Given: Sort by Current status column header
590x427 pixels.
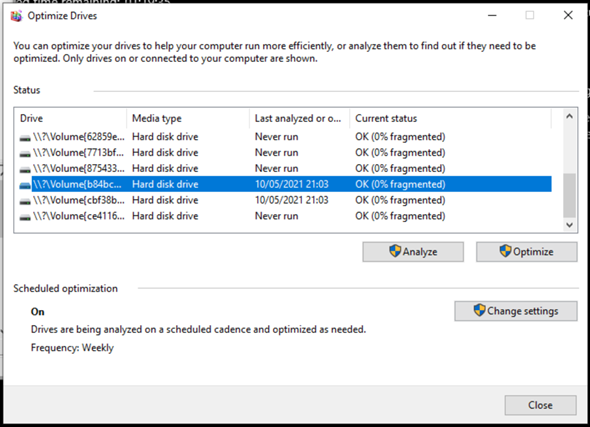Looking at the screenshot, I should (450, 119).
